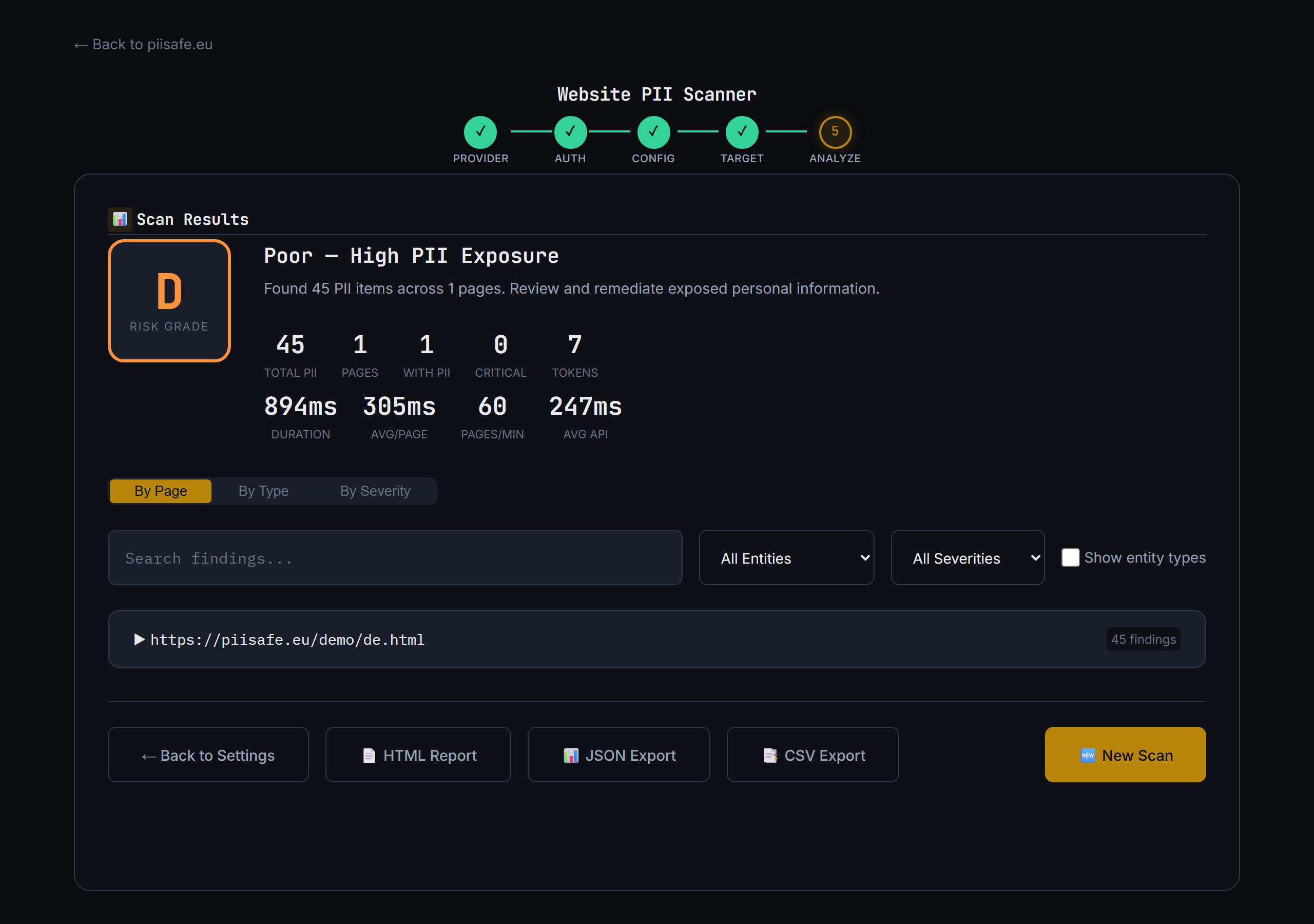Open the All Severities dropdown
Screen dimensions: 1314x924
(x=967, y=557)
